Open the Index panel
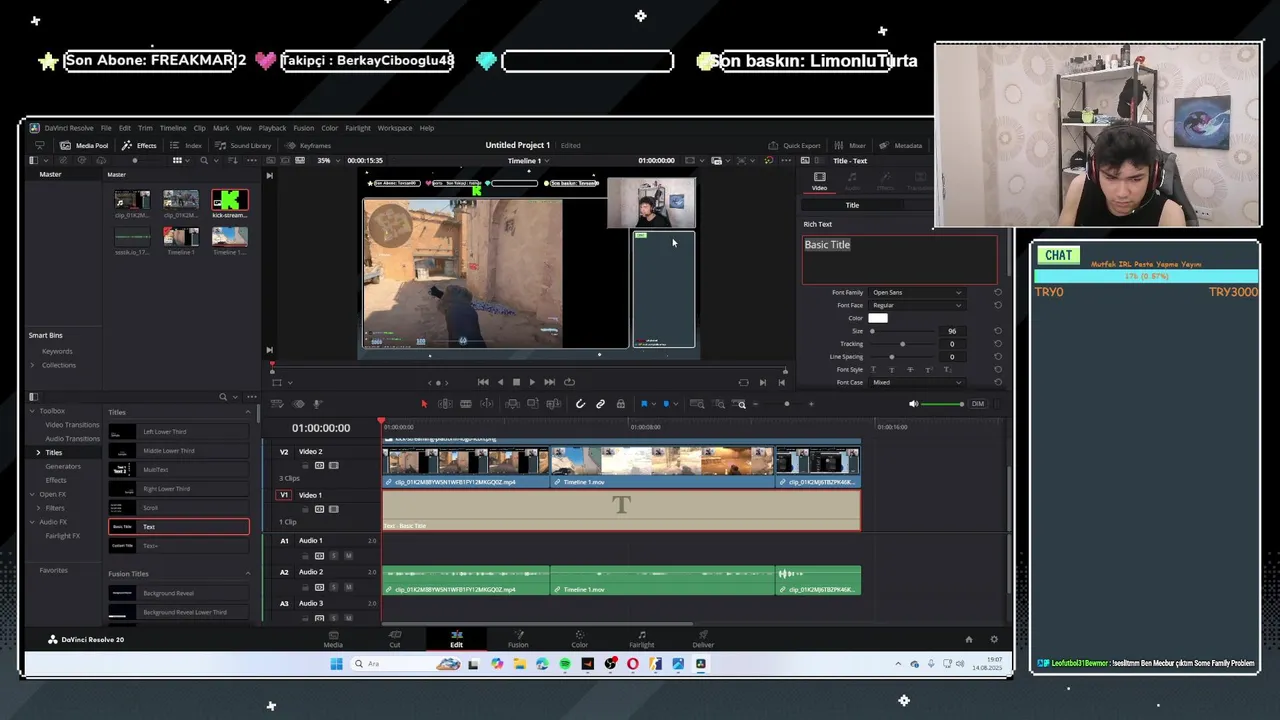The width and height of the screenshot is (1280, 720). [186, 145]
